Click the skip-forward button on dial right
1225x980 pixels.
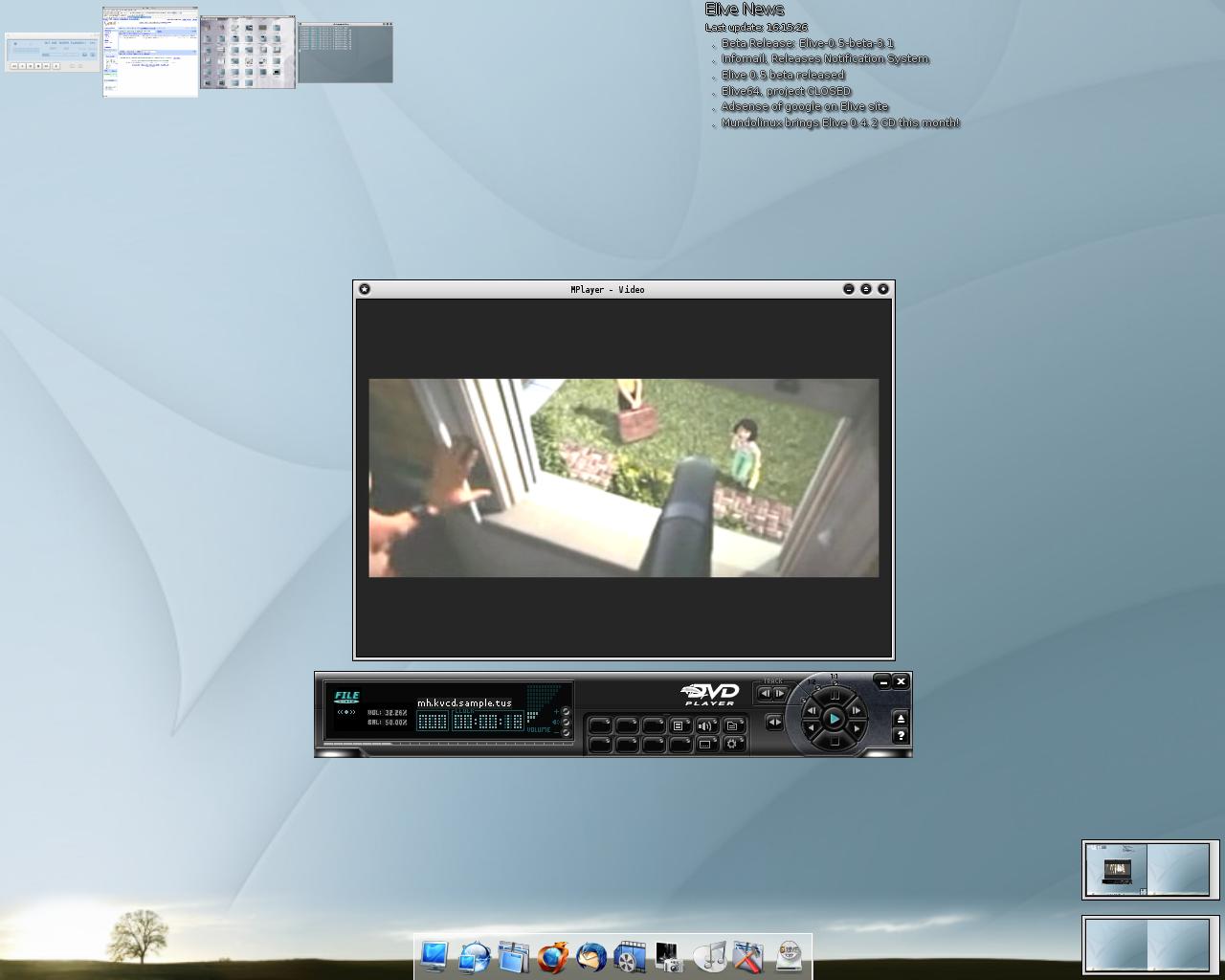click(x=856, y=711)
